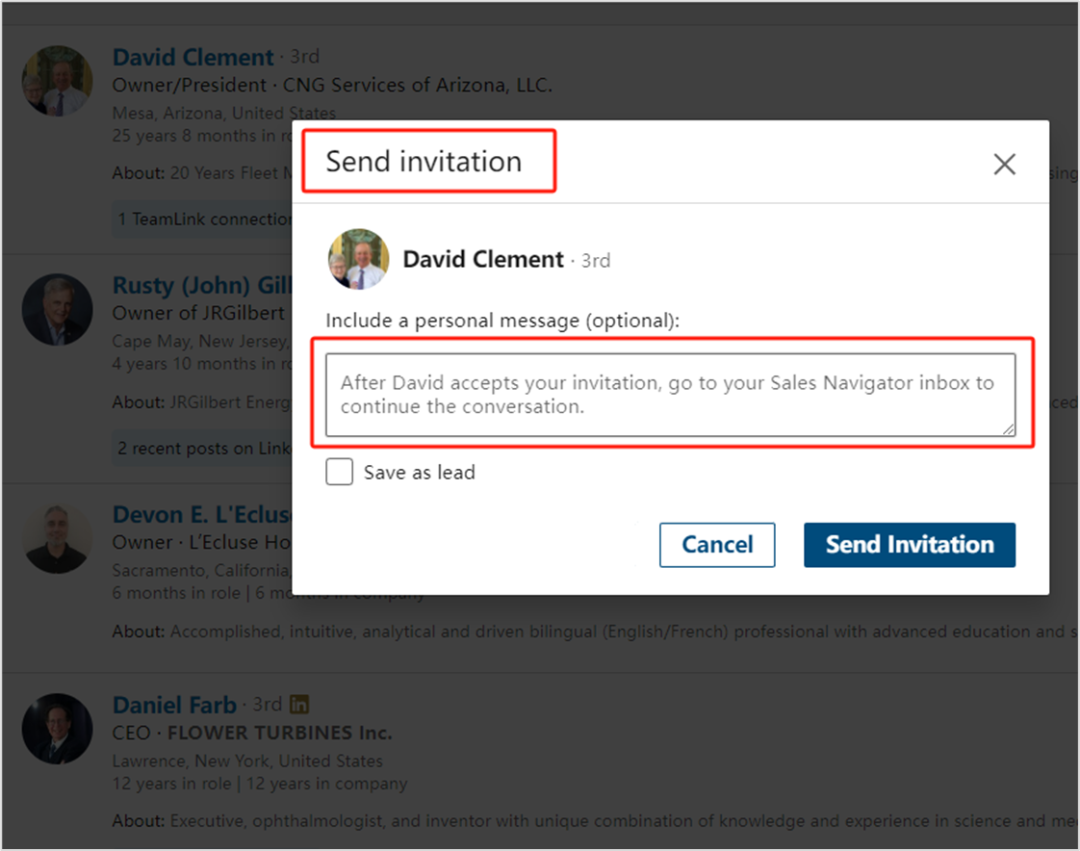
Task: Open the FLOWER TURBINES Inc. company link
Action: pos(279,733)
